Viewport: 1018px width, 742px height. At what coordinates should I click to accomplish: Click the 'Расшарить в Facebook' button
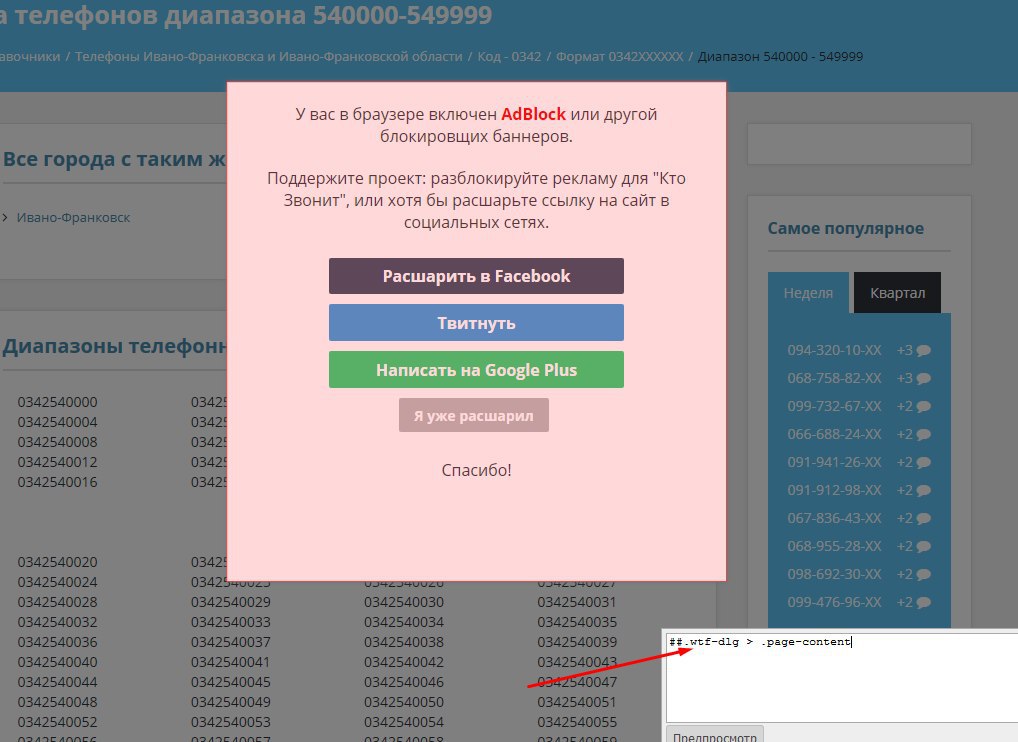476,276
